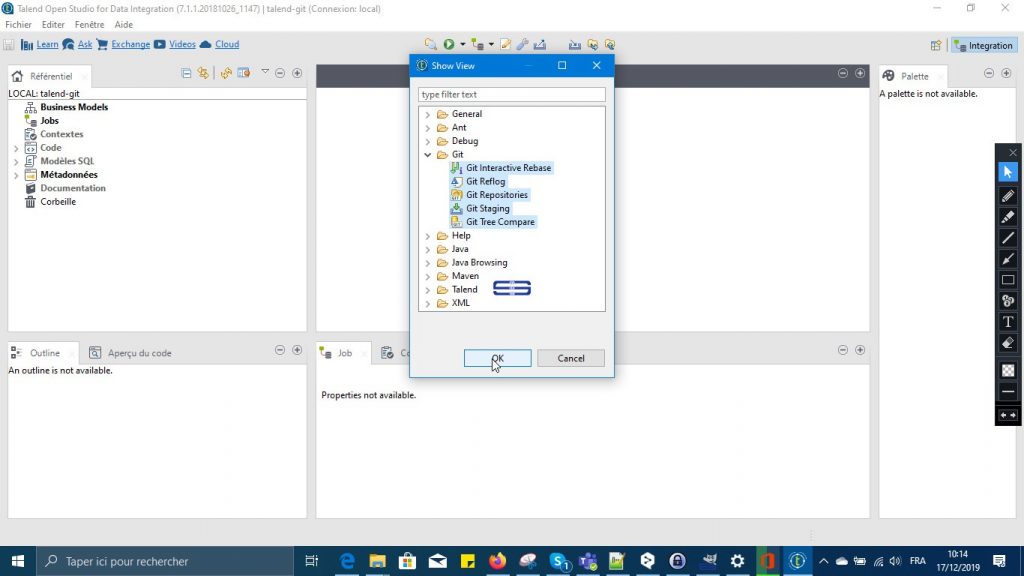Select the highlighter annotation tool
This screenshot has height=576, width=1024.
1008,217
